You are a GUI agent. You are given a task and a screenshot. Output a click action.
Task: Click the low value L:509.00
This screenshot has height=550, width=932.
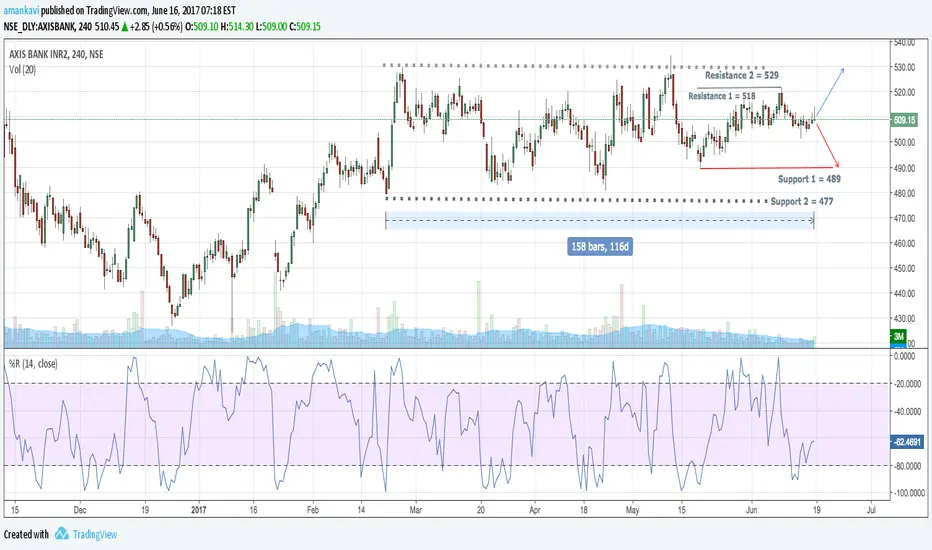pos(271,27)
